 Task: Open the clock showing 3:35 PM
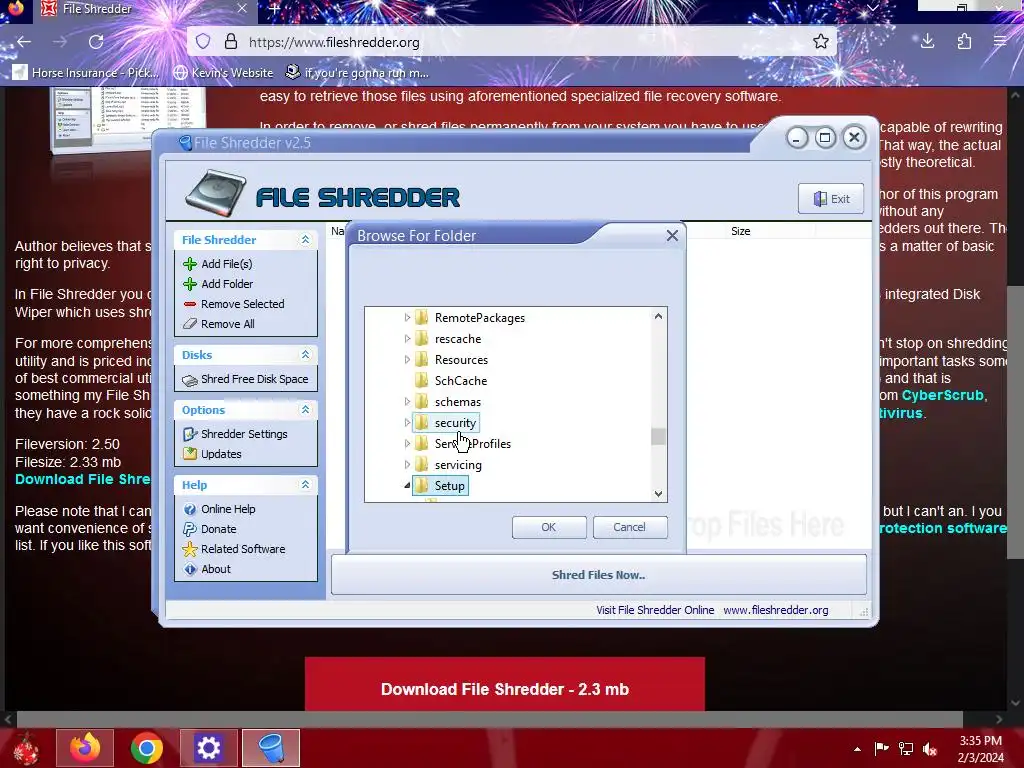[980, 749]
